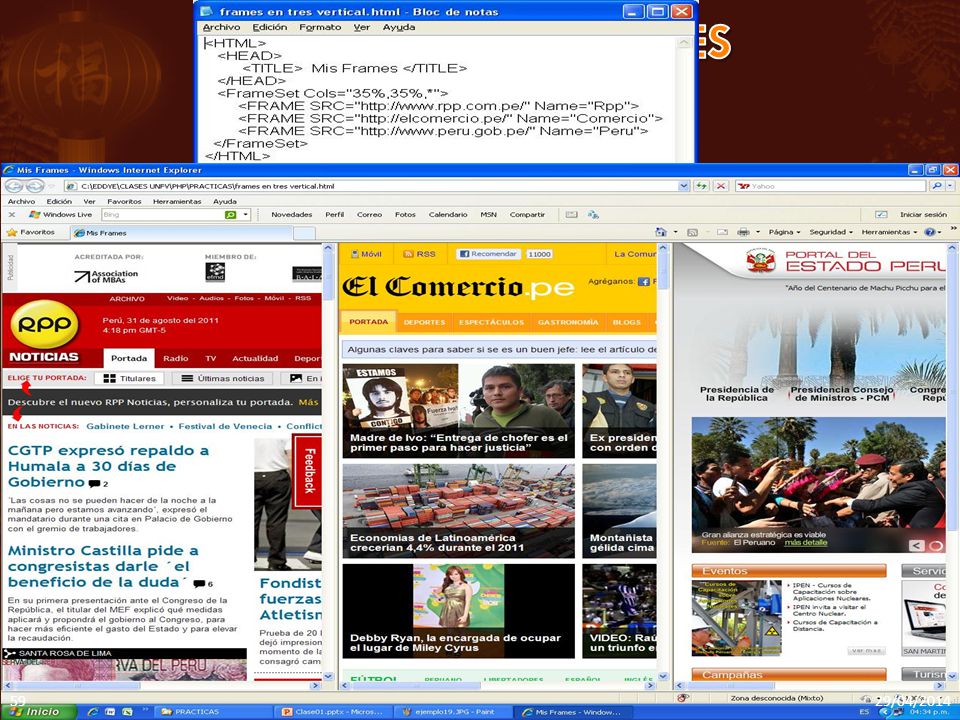This screenshot has width=960, height=720.
Task: Click Titulares grid view option on RPP
Action: tap(129, 378)
